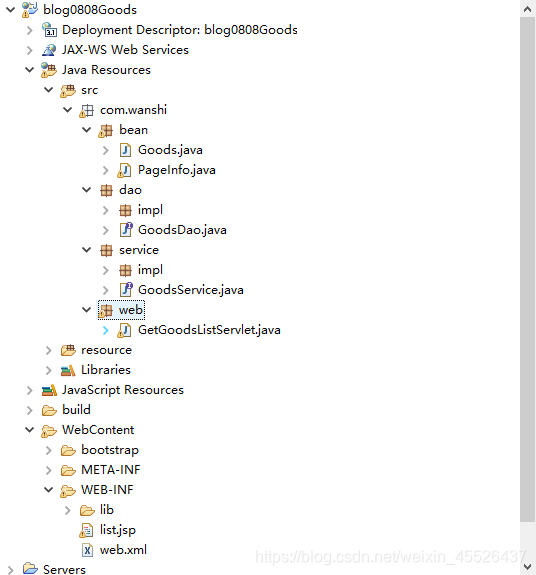Click the lib folder icon

click(87, 510)
